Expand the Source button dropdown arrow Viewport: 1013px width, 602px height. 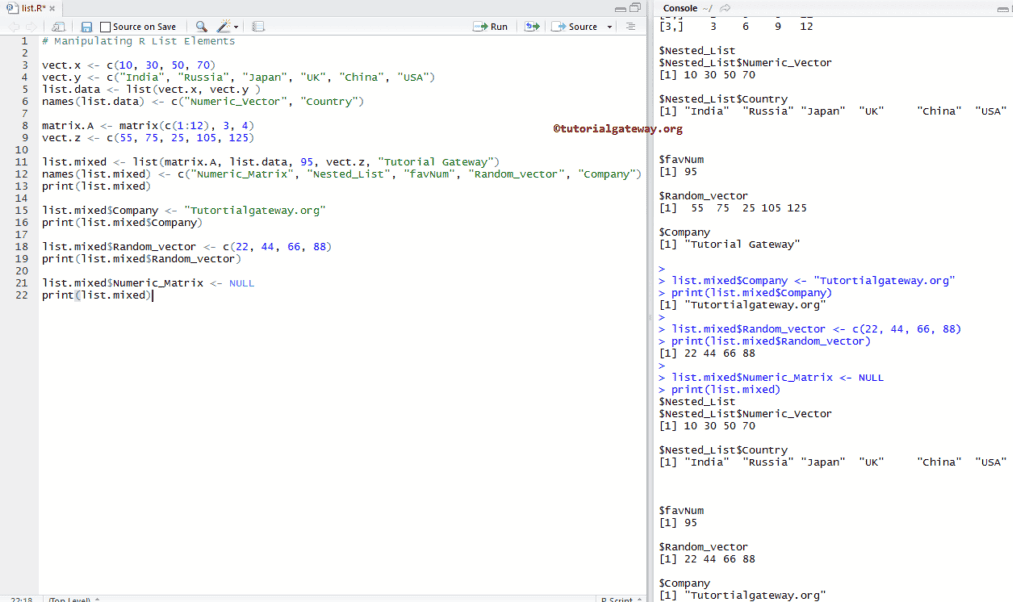[x=610, y=27]
